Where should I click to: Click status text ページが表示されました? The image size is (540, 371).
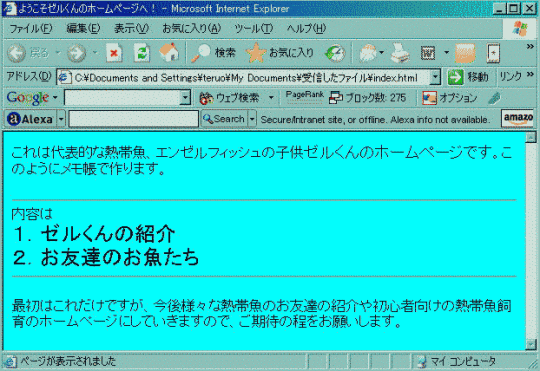click(x=68, y=361)
